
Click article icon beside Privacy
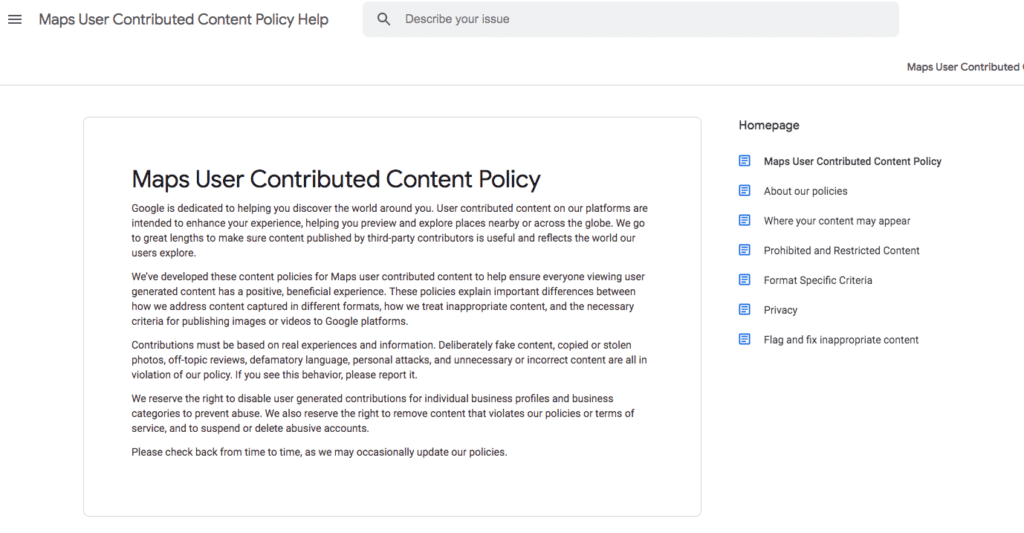744,310
